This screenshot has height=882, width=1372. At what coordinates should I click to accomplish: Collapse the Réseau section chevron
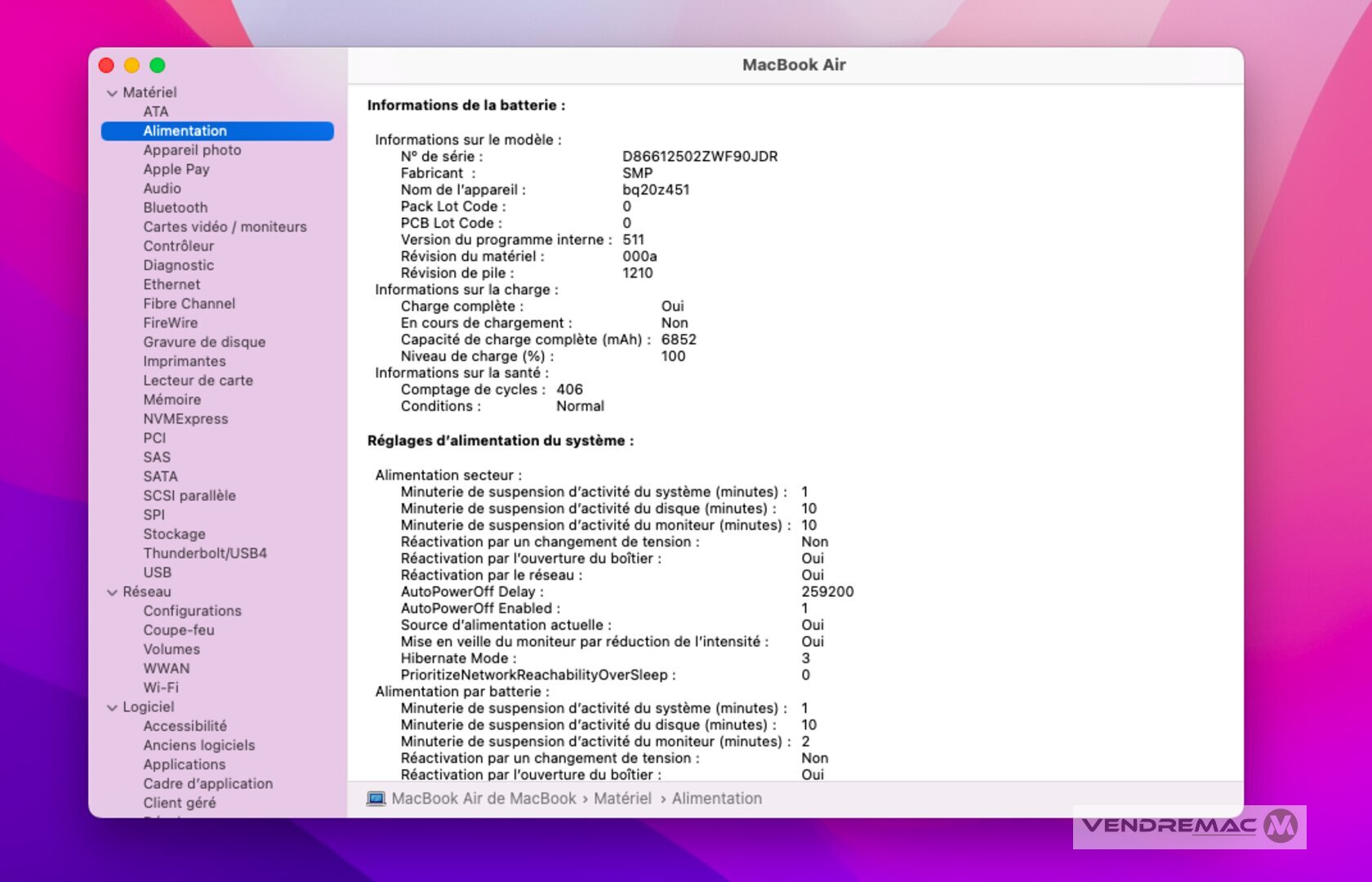coord(112,592)
